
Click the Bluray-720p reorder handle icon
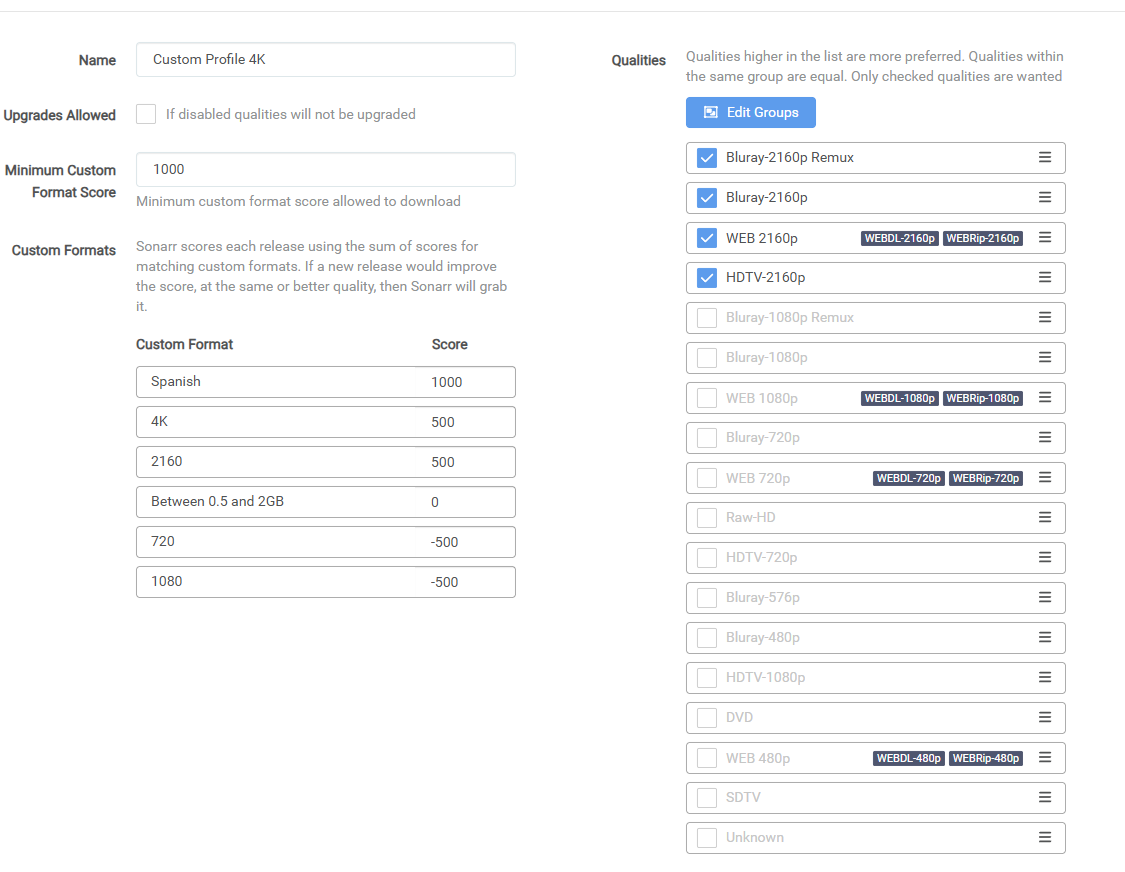[x=1044, y=438]
